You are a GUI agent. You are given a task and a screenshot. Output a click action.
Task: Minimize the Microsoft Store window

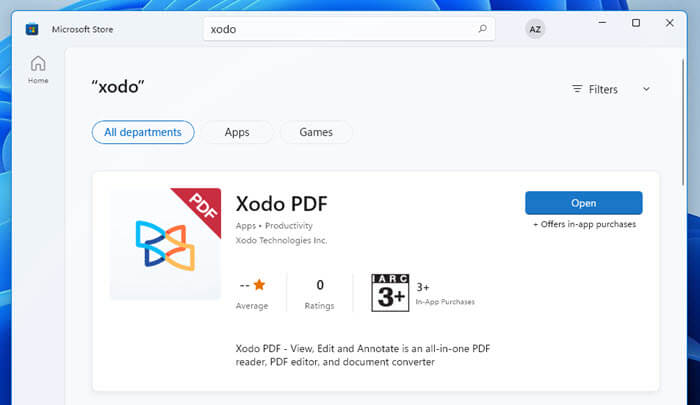(x=602, y=22)
